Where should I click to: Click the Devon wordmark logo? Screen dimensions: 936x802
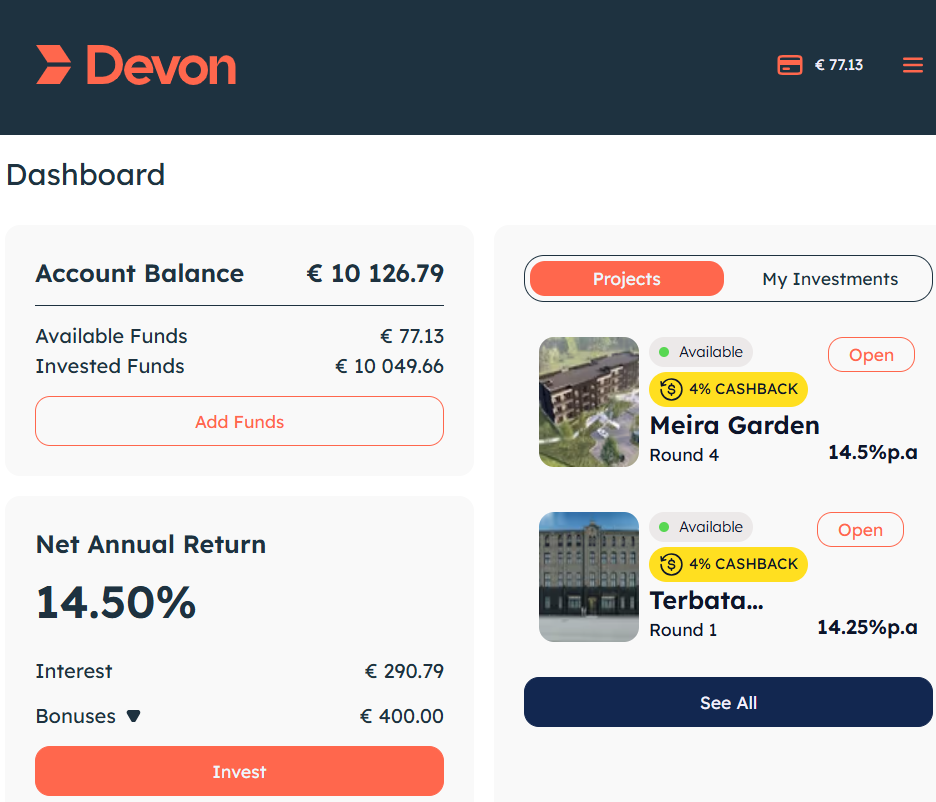161,65
